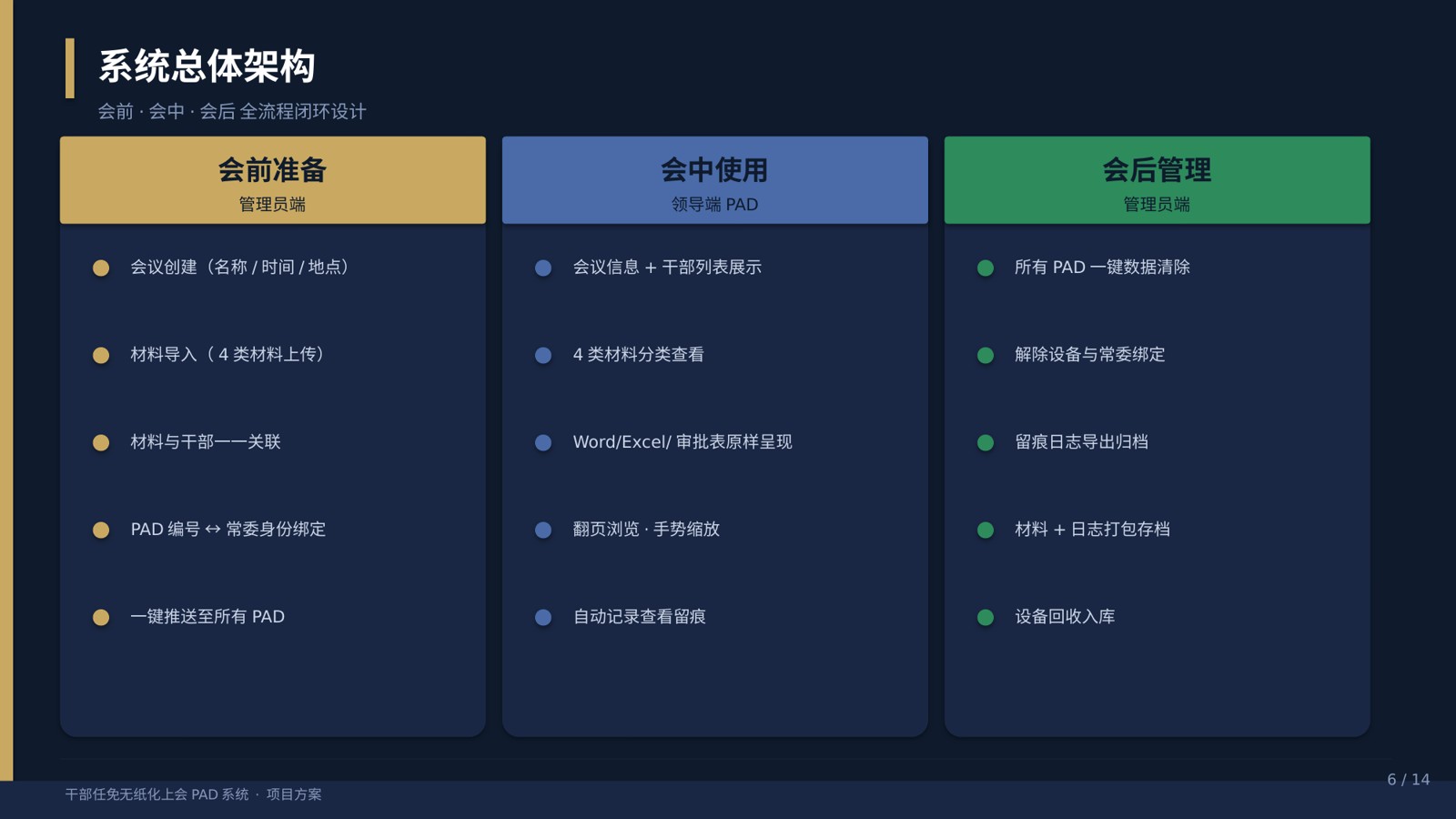Image resolution: width=1456 pixels, height=819 pixels.
Task: Click the 系统总体架构 slide title
Action: click(x=207, y=66)
